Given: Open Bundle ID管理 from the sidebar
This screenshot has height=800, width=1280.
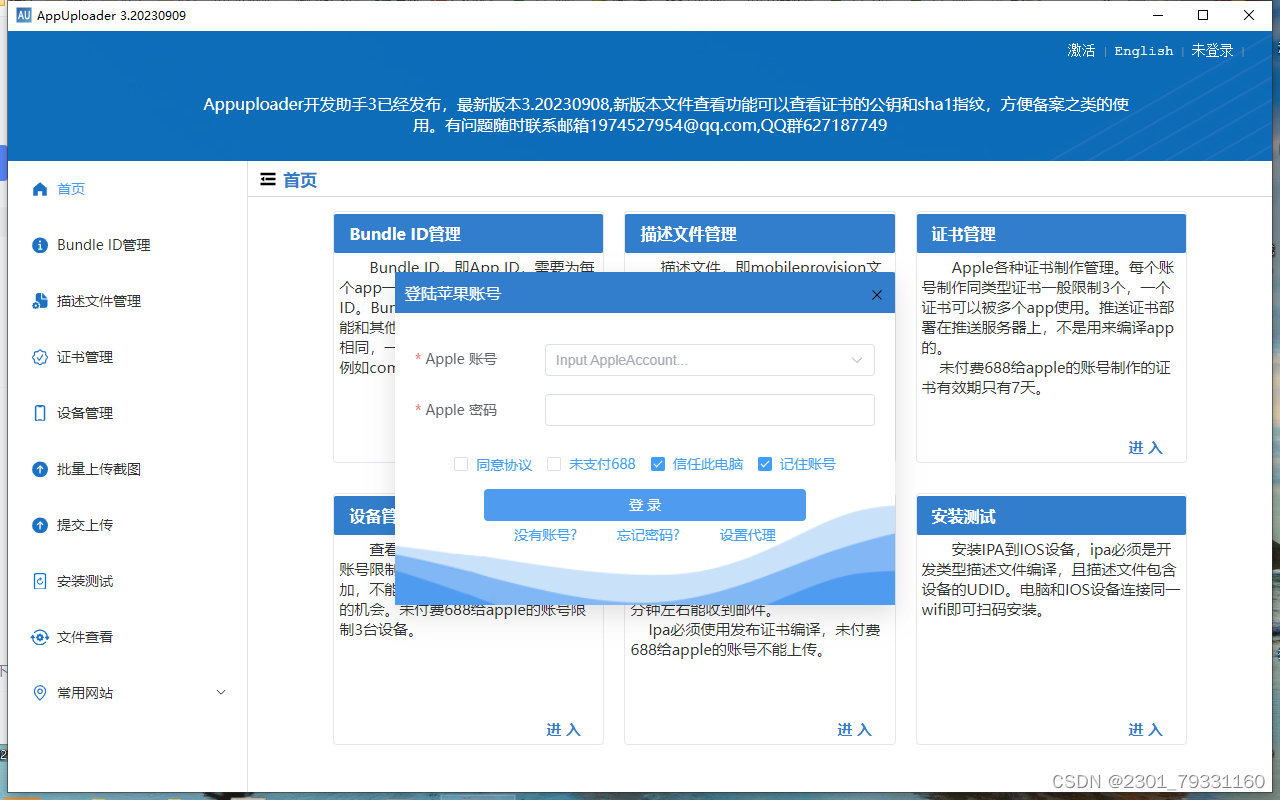Looking at the screenshot, I should click(x=103, y=244).
